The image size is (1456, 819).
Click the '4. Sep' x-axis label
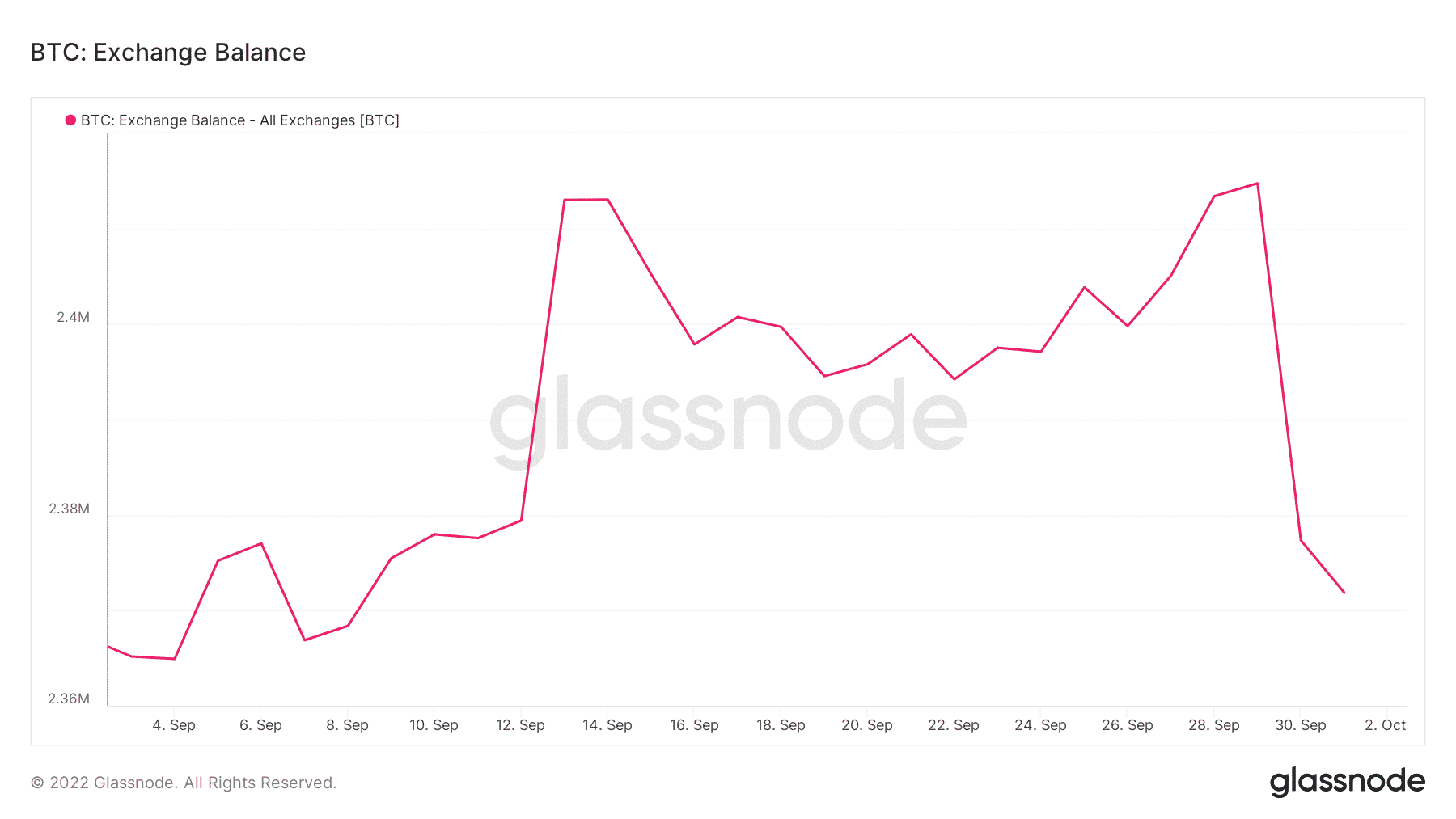174,725
